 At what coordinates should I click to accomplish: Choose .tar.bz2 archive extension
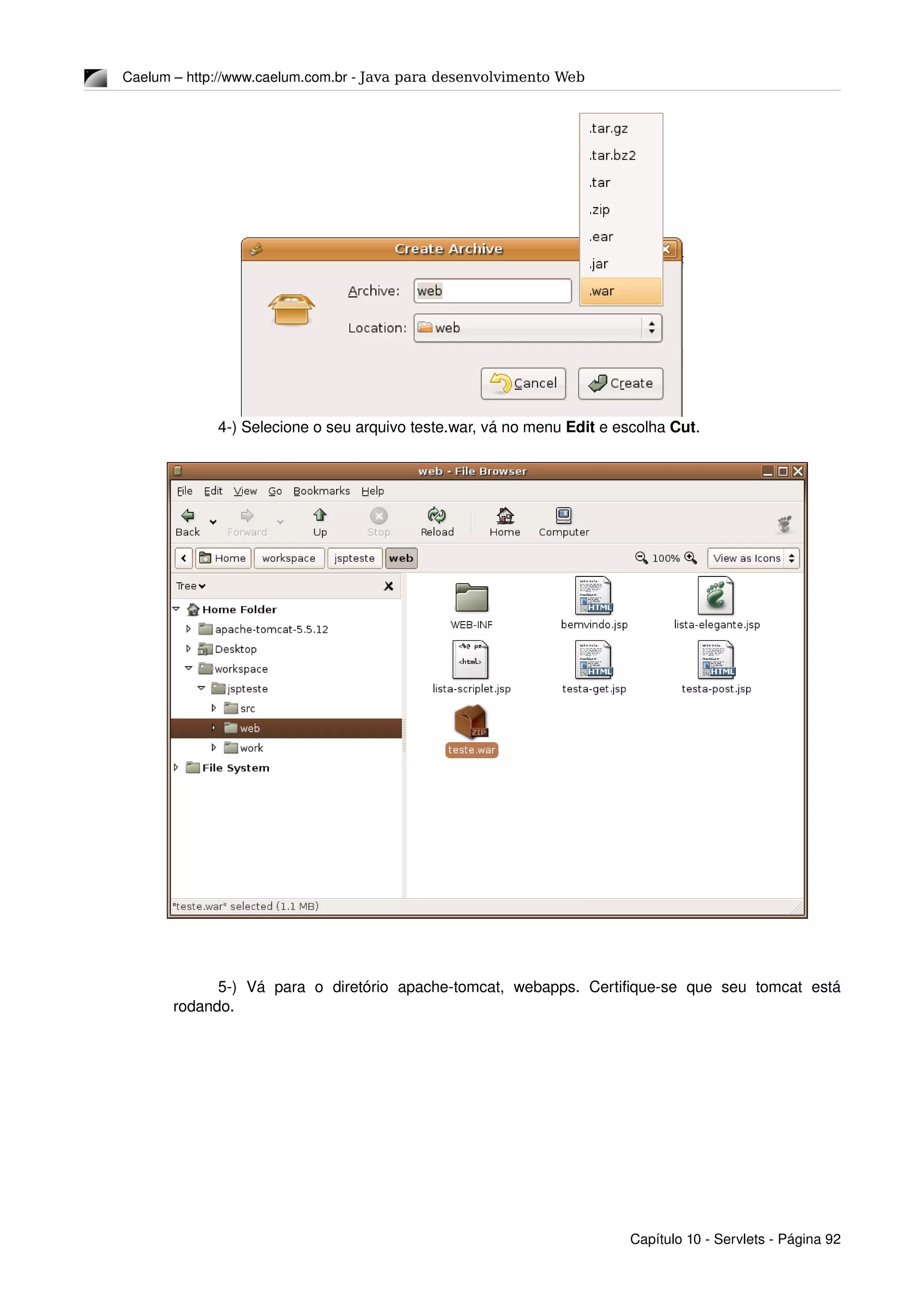pos(621,156)
